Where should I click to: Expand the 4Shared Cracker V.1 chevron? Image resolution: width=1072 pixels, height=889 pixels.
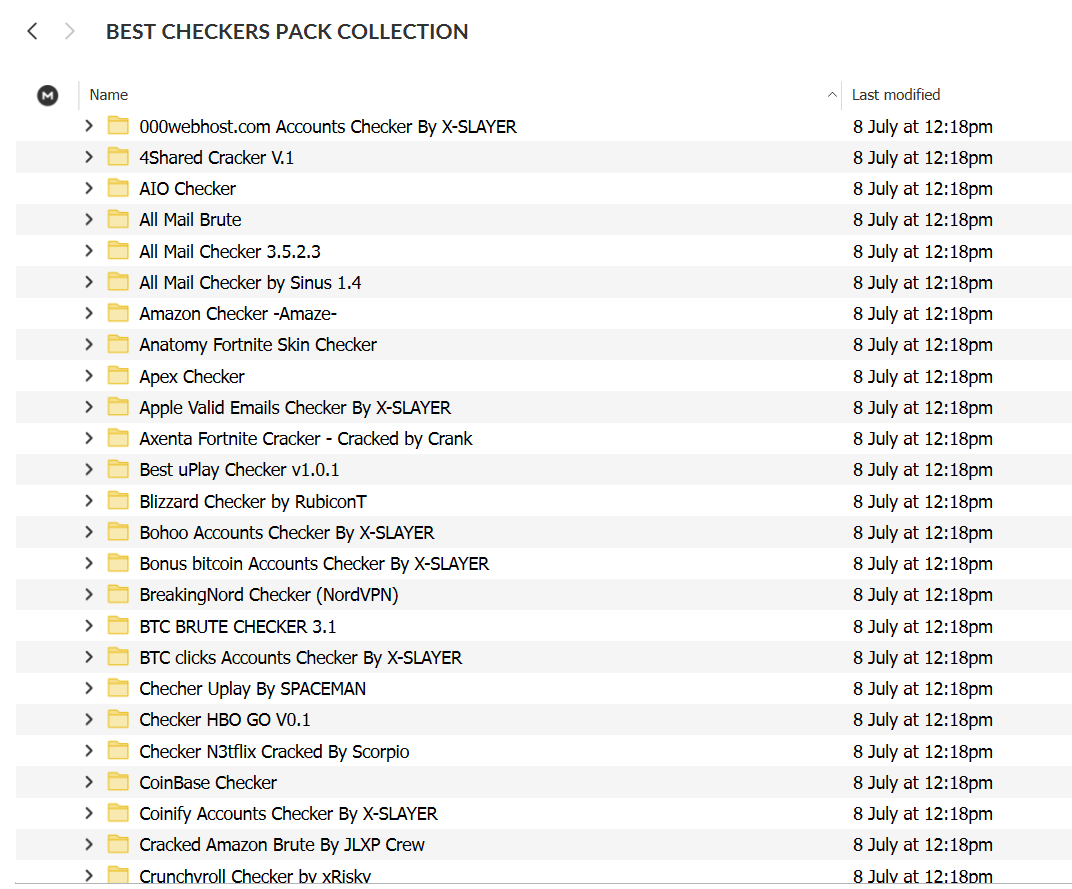click(89, 157)
